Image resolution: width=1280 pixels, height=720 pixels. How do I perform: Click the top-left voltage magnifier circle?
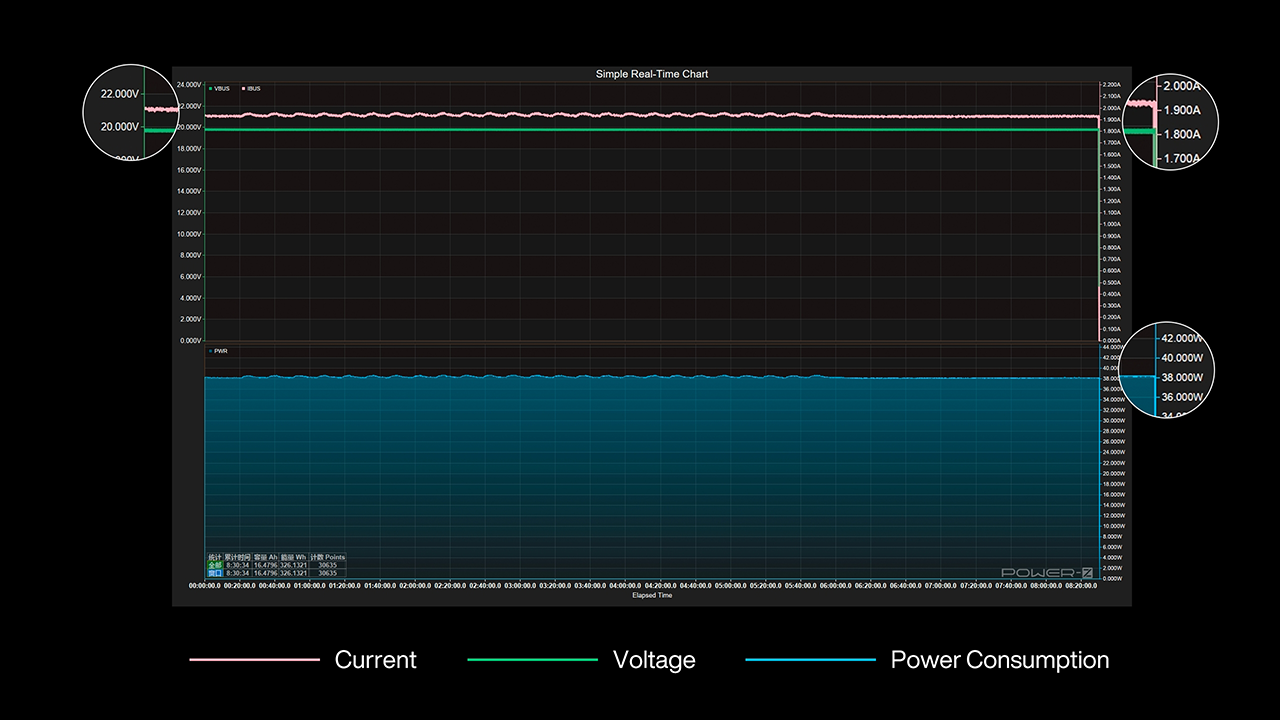(127, 113)
